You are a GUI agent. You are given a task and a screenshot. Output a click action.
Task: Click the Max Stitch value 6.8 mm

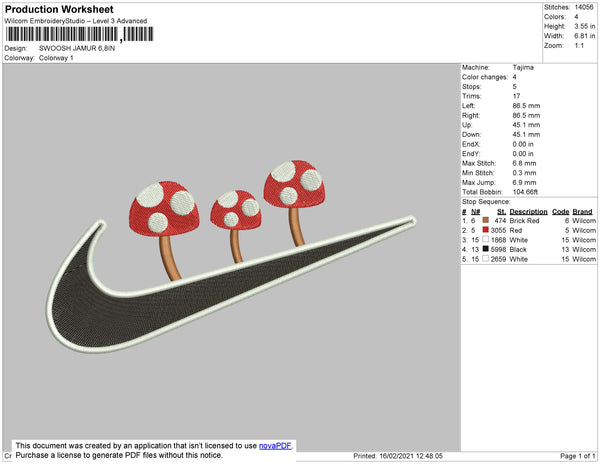pos(524,163)
